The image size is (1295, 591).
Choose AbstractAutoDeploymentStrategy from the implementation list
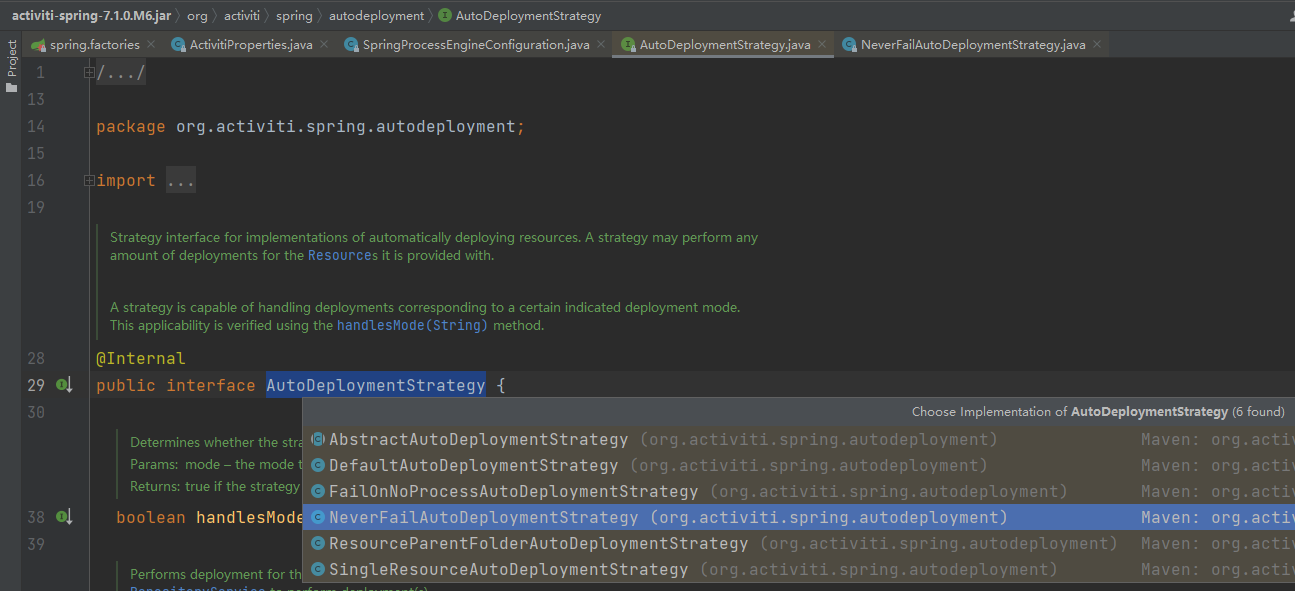point(798,439)
